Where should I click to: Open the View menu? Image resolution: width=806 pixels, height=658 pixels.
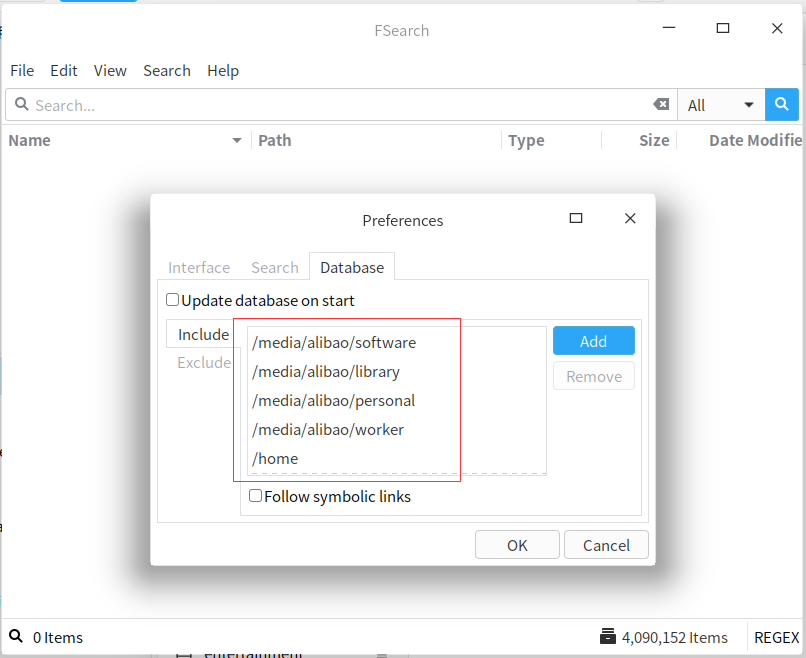(x=110, y=70)
